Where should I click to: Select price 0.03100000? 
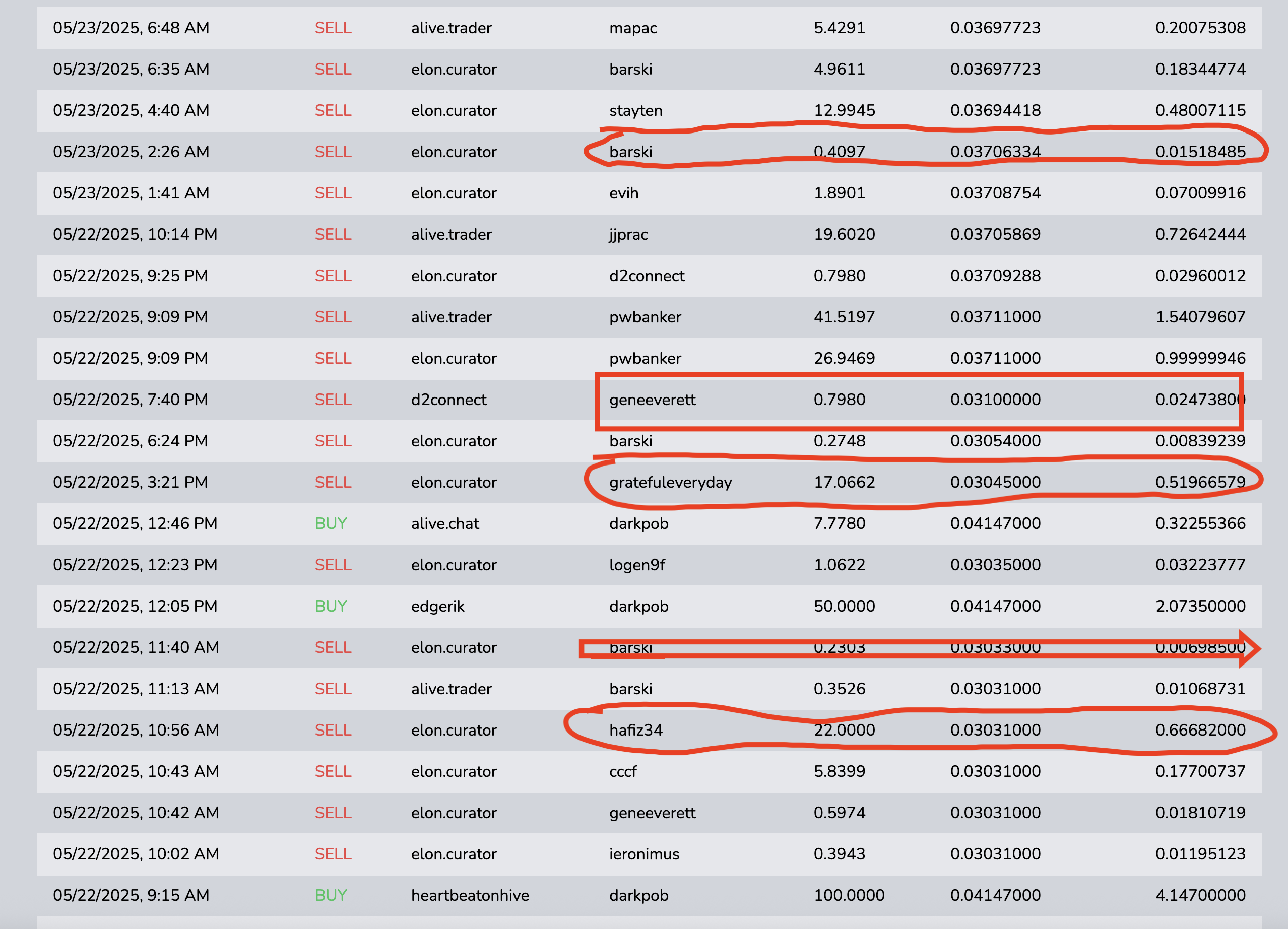click(x=995, y=400)
